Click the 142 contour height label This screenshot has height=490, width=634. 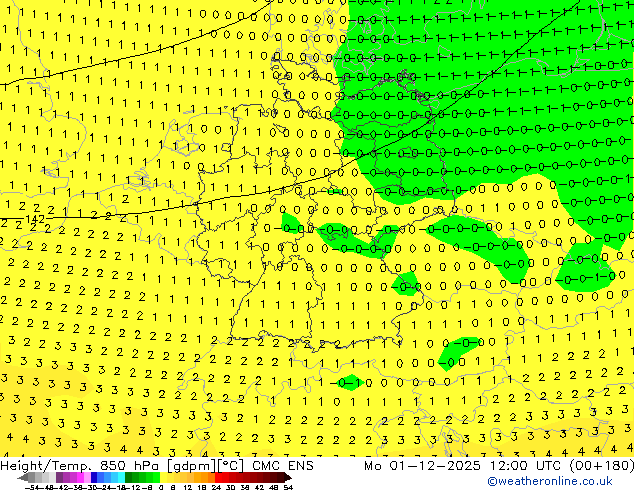tap(35, 219)
